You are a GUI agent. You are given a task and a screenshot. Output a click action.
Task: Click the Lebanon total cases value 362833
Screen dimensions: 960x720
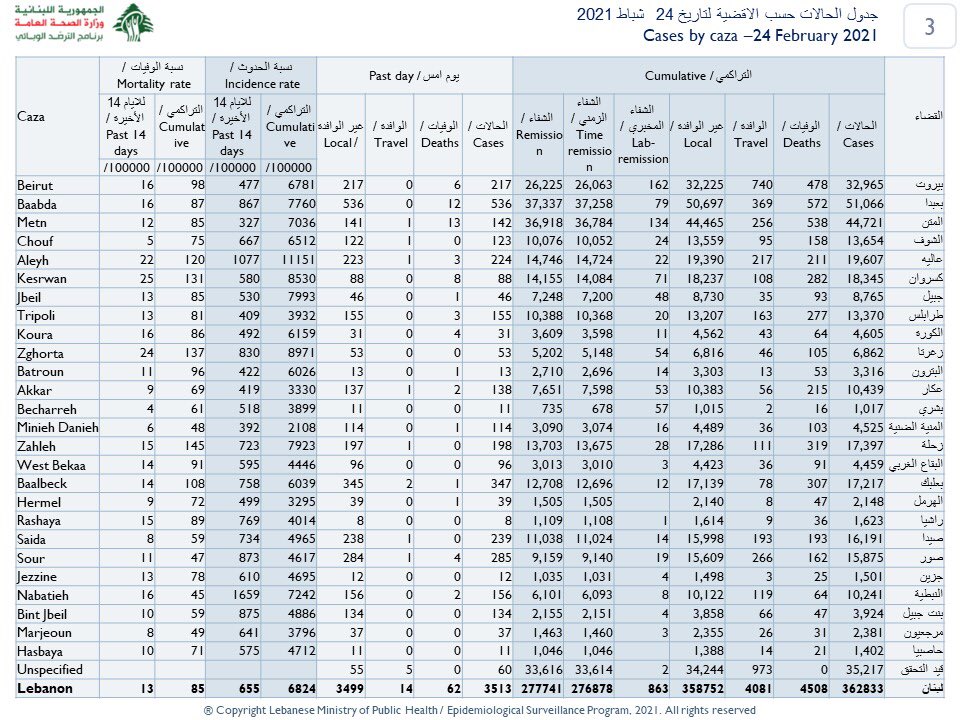(854, 689)
